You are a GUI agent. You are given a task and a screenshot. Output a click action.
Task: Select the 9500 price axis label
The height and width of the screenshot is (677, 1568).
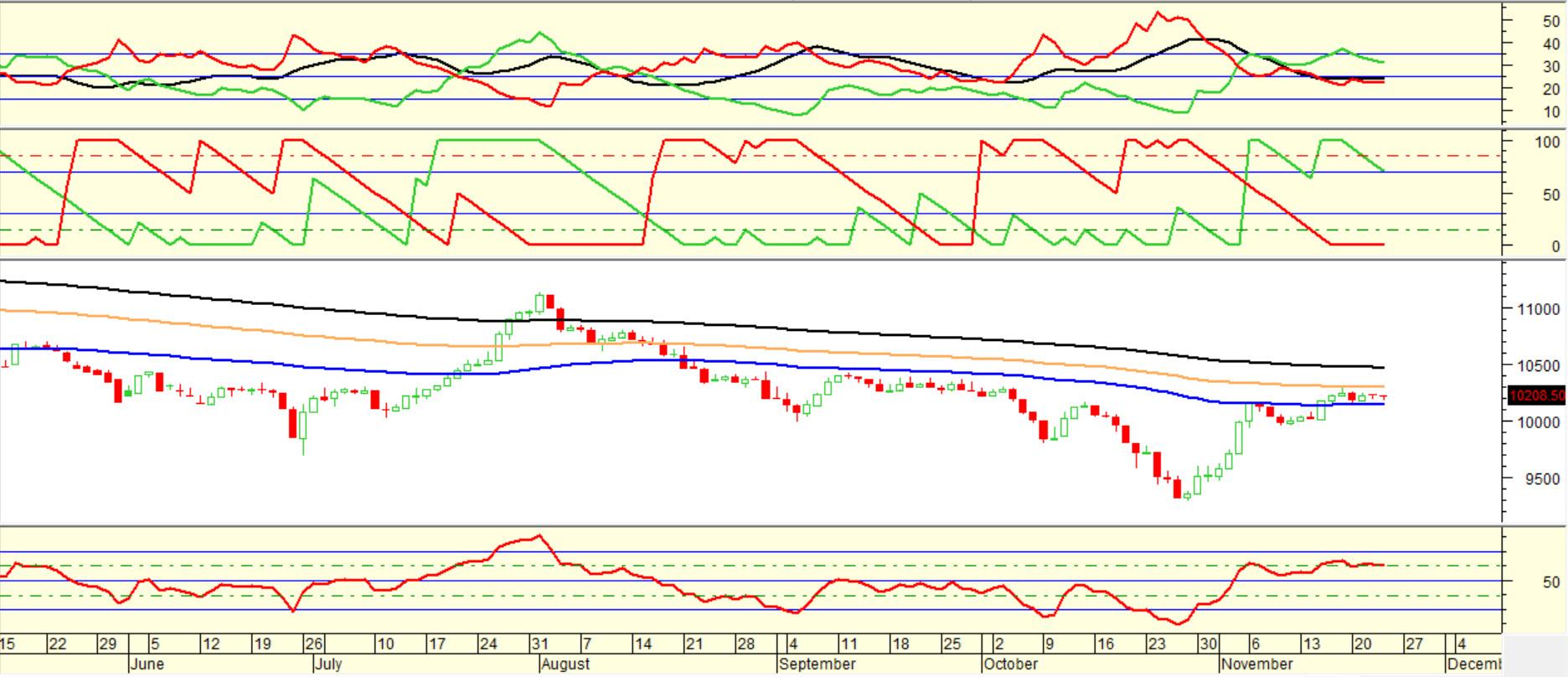[1544, 479]
